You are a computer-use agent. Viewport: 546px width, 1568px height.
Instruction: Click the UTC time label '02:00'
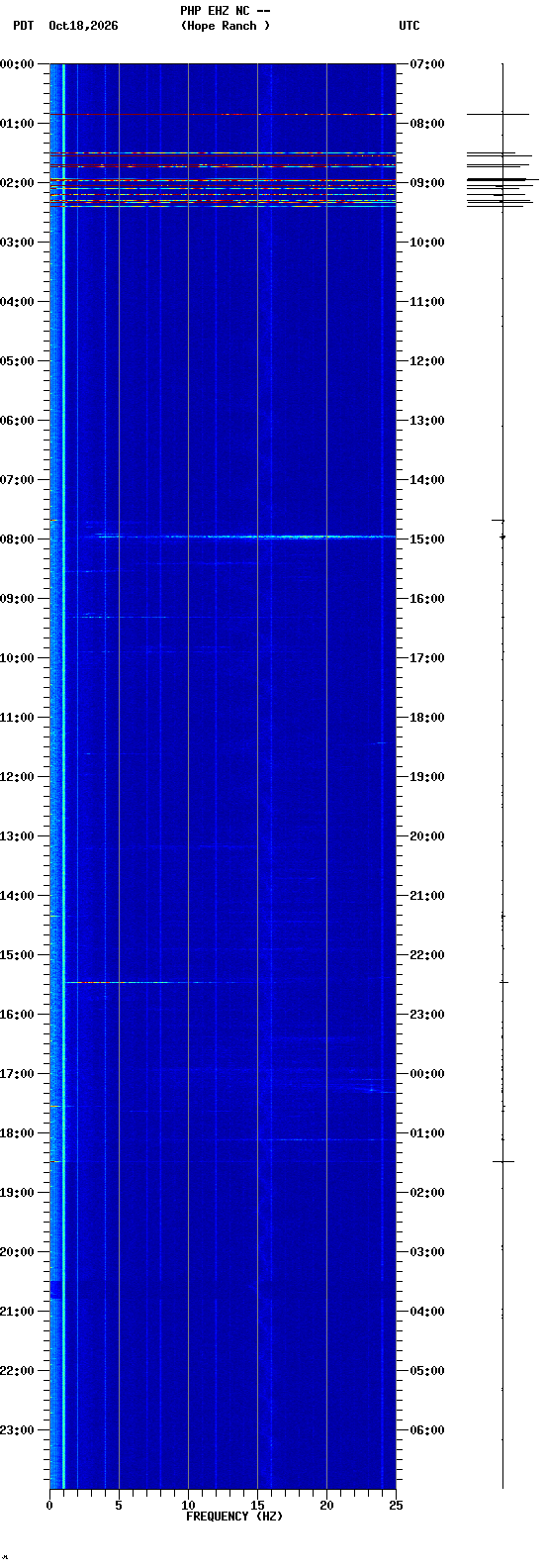(427, 1193)
